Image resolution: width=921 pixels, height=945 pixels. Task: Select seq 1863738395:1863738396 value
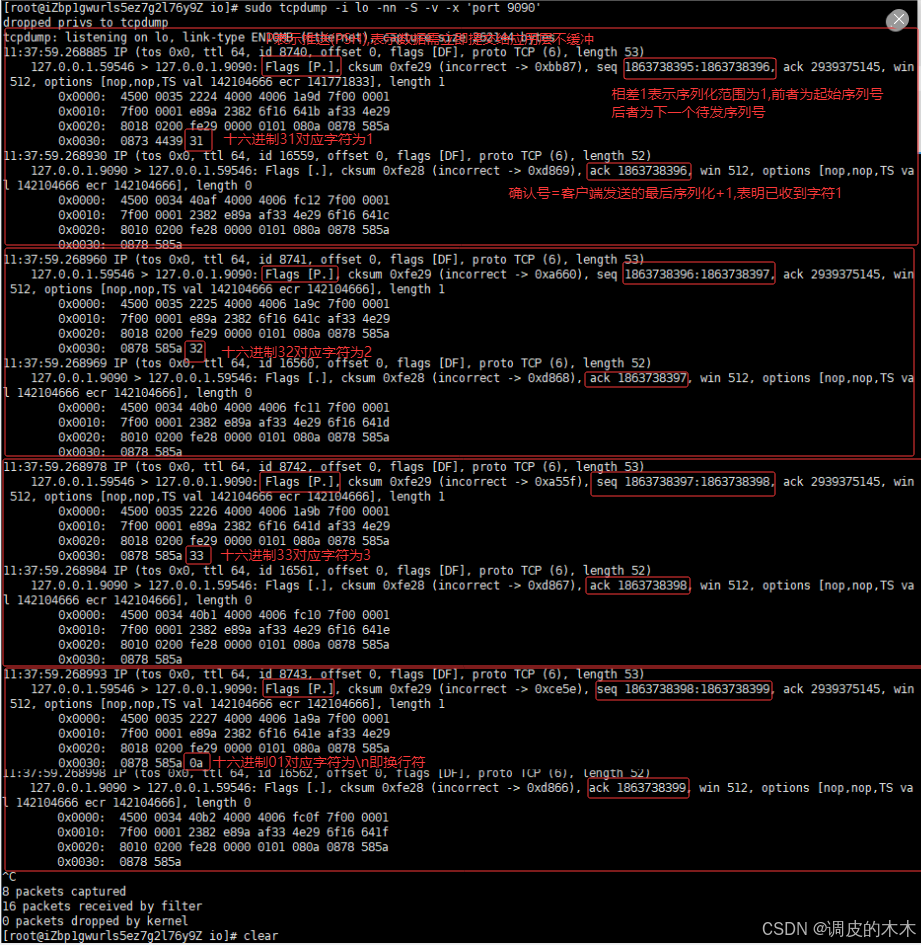click(x=698, y=67)
